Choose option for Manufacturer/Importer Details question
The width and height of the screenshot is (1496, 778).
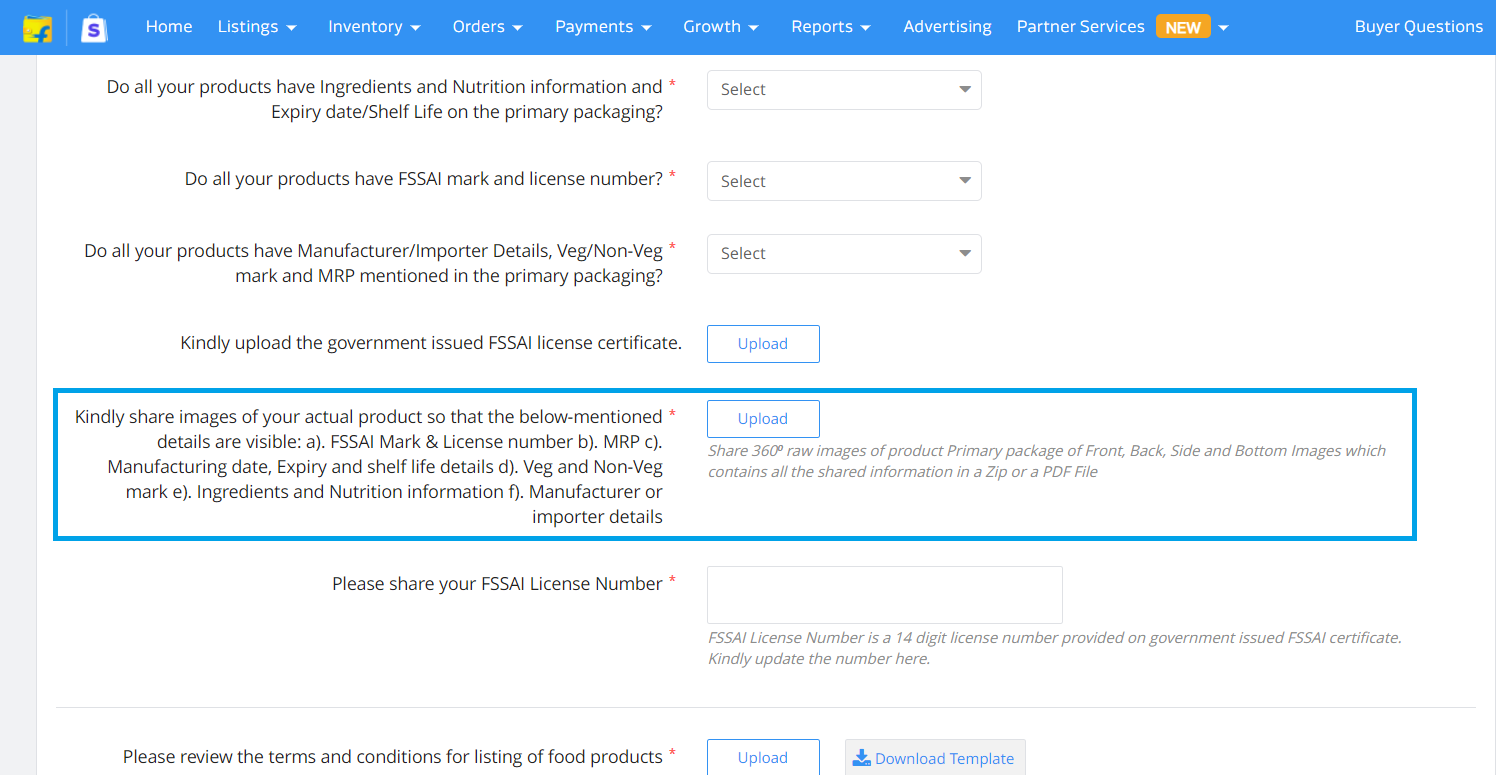click(844, 254)
